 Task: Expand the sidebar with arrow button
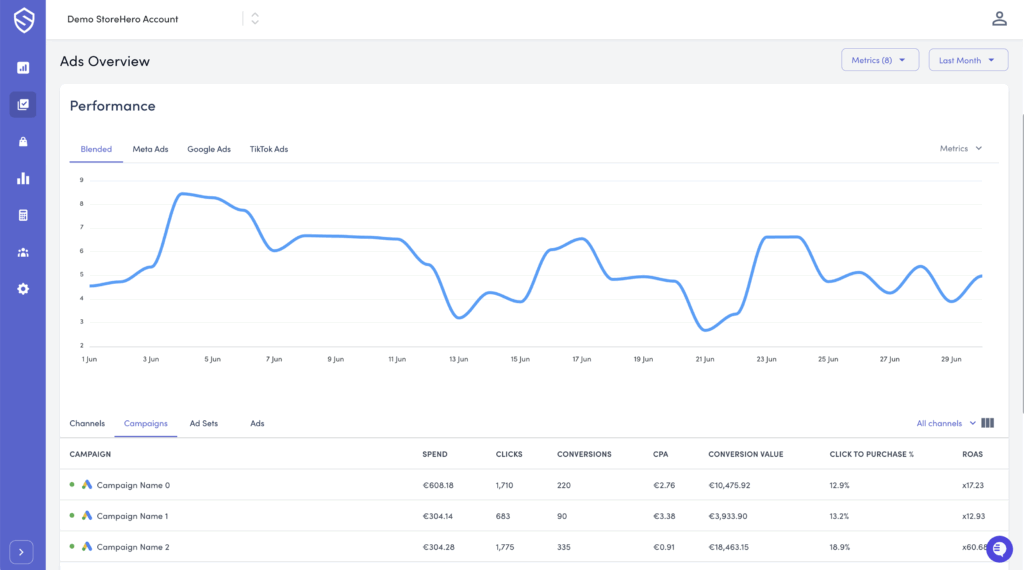[22, 551]
